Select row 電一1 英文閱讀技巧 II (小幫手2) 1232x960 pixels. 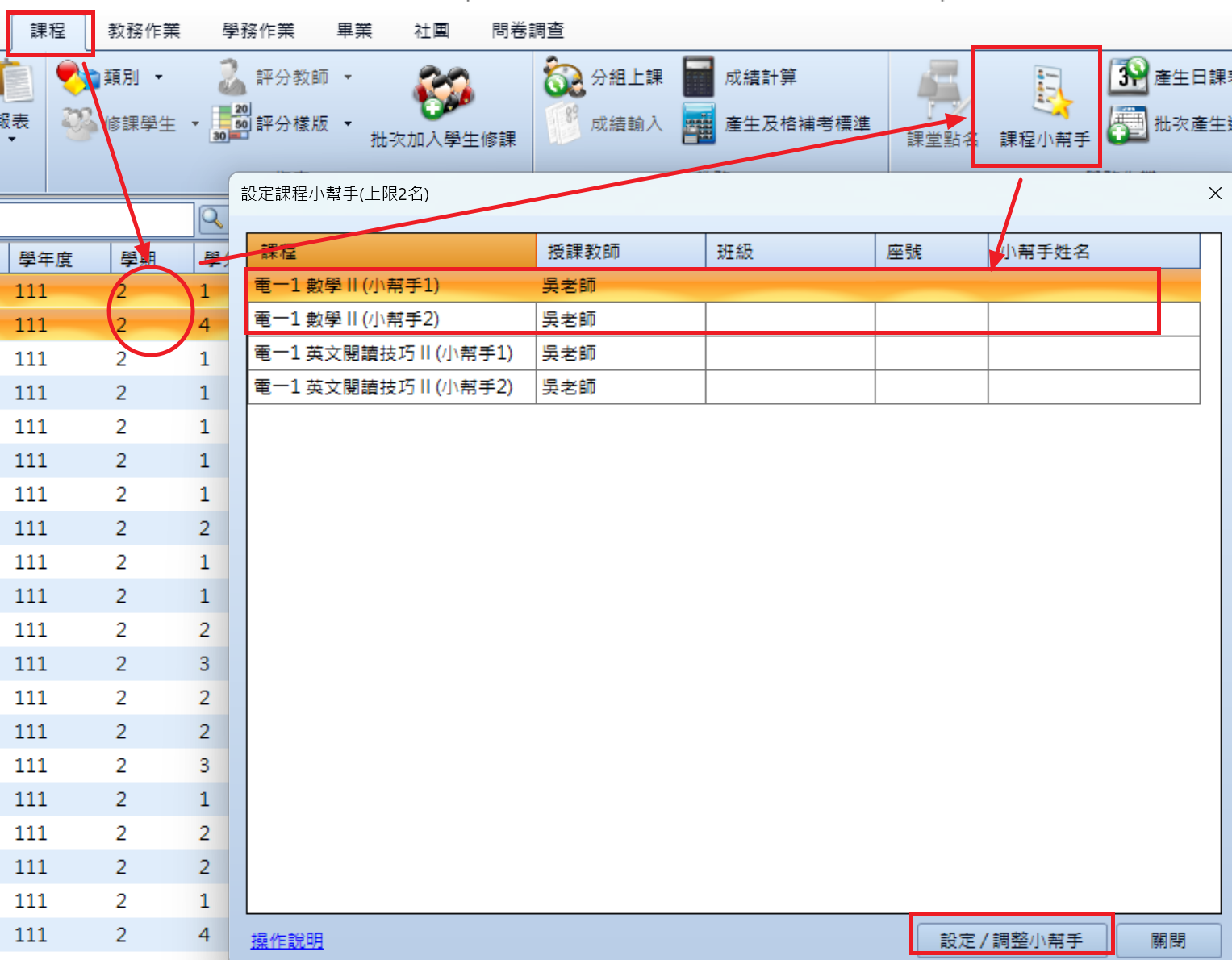[724, 387]
